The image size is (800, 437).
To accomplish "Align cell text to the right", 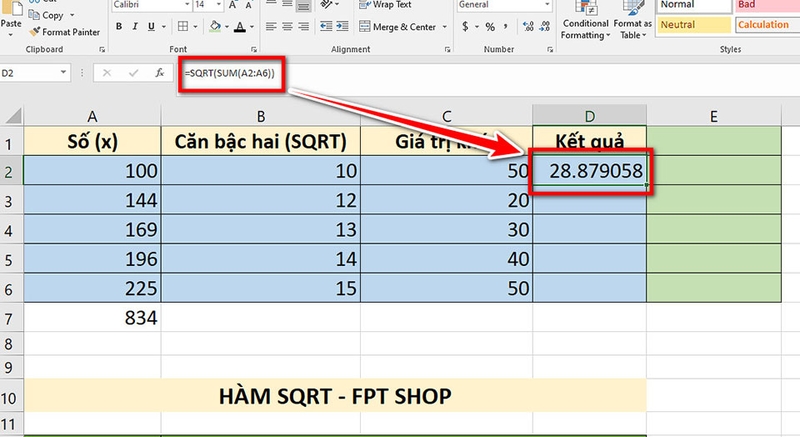I will [x=304, y=27].
